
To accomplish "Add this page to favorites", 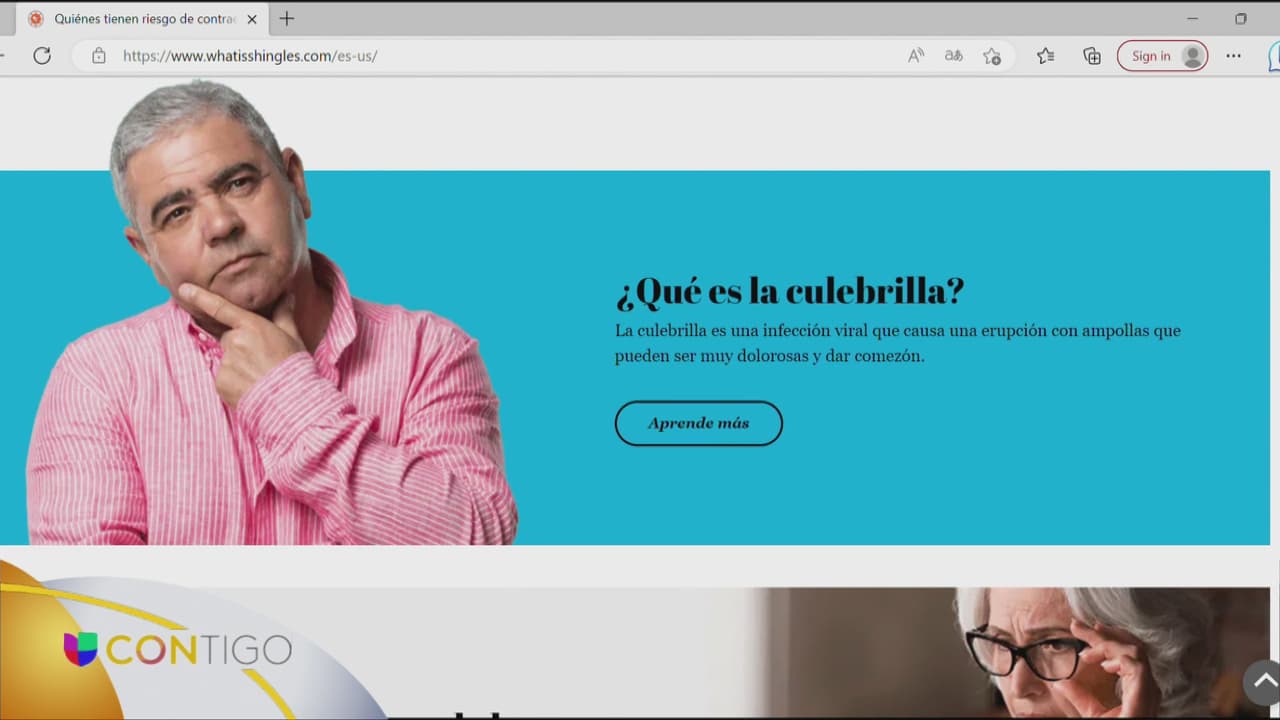I will [991, 56].
